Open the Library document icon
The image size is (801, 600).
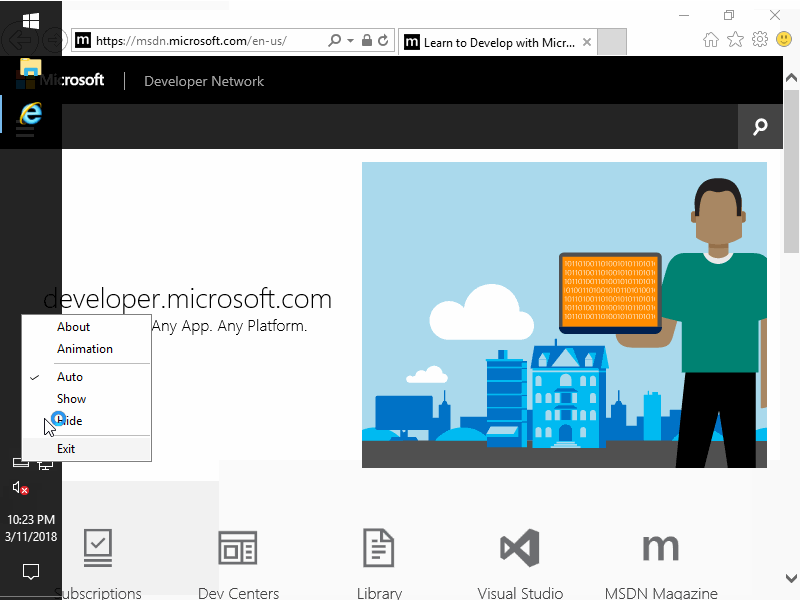pyautogui.click(x=379, y=548)
